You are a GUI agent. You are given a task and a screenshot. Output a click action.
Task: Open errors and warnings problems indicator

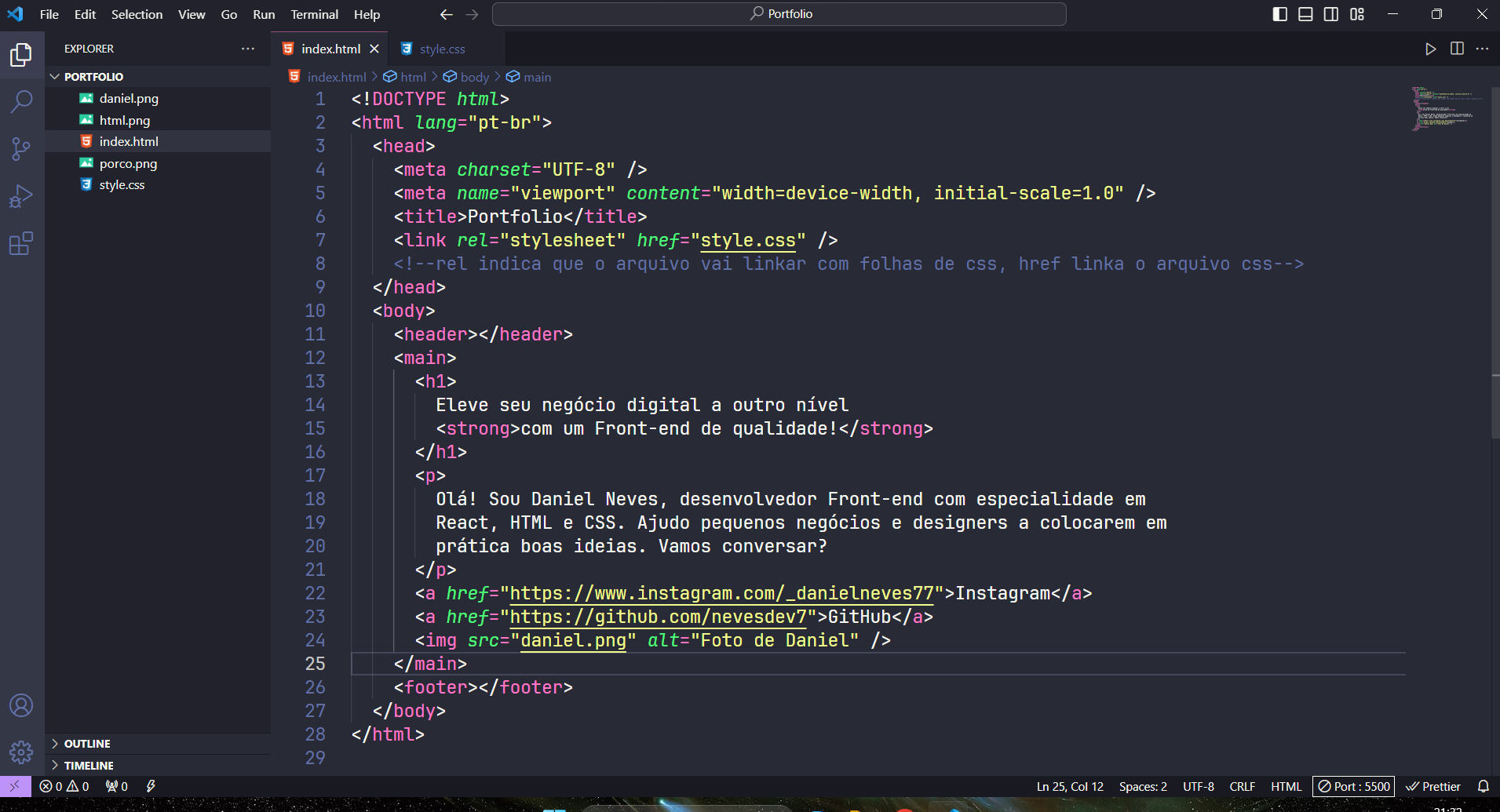coord(64,786)
